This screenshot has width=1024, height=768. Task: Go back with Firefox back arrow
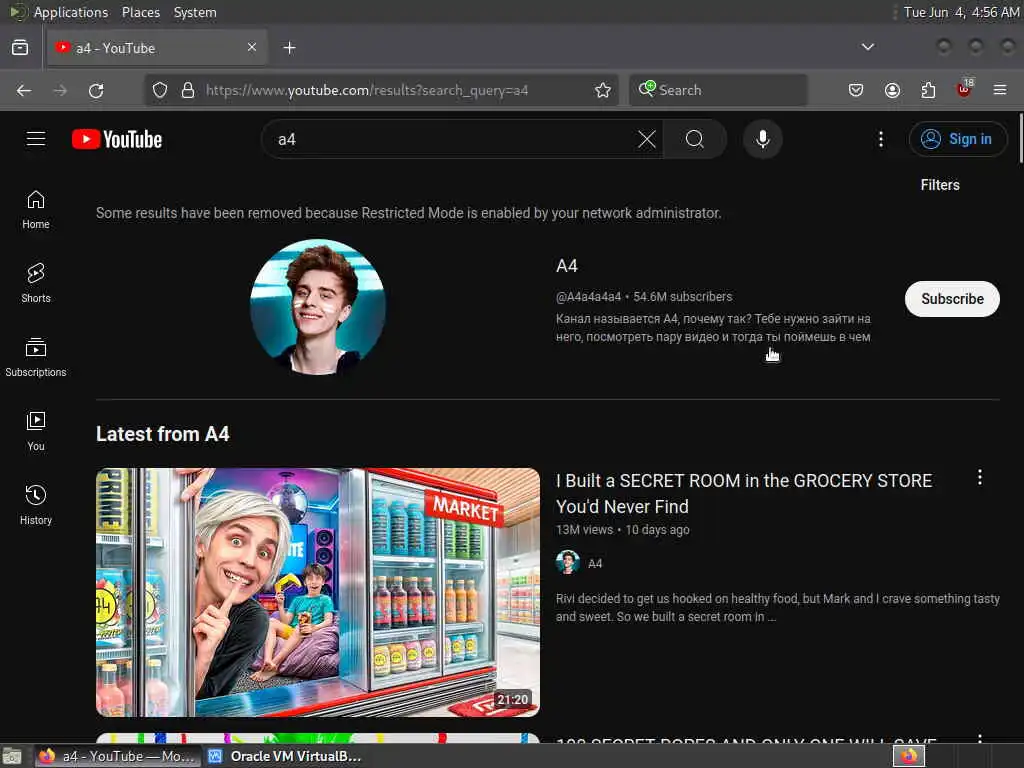tap(24, 90)
